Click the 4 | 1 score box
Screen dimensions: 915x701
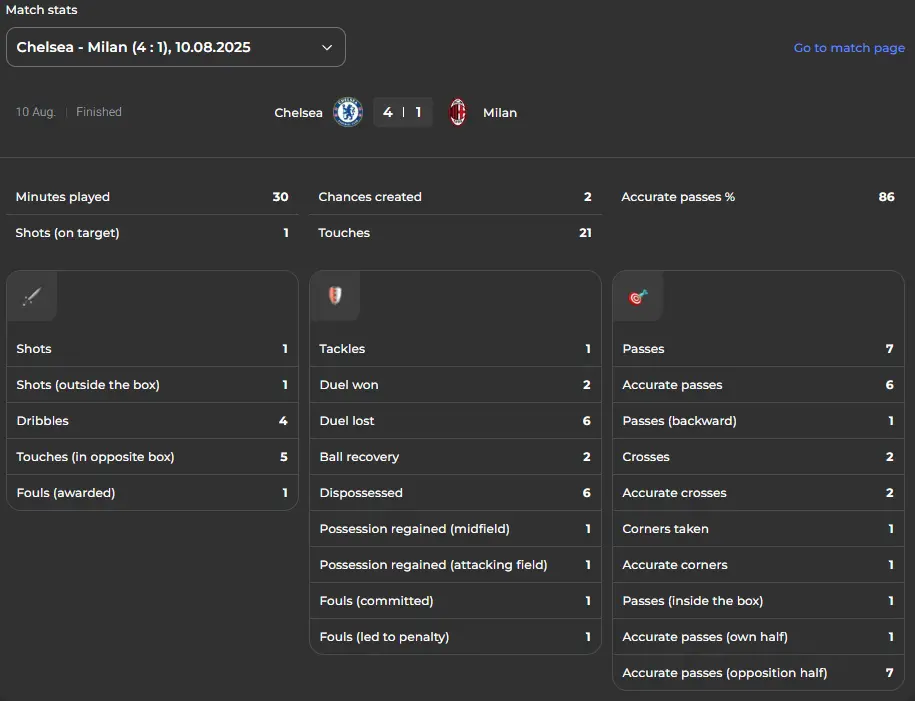pyautogui.click(x=403, y=112)
